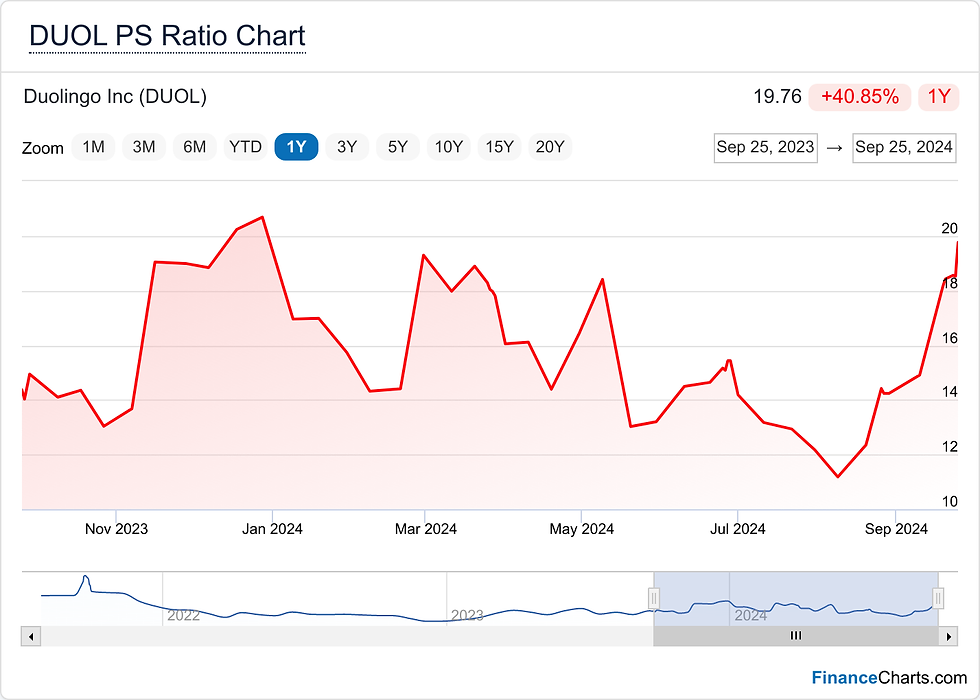Viewport: 980px width, 700px height.
Task: Click the Duolingo Inc (DUOL) label
Action: click(115, 97)
